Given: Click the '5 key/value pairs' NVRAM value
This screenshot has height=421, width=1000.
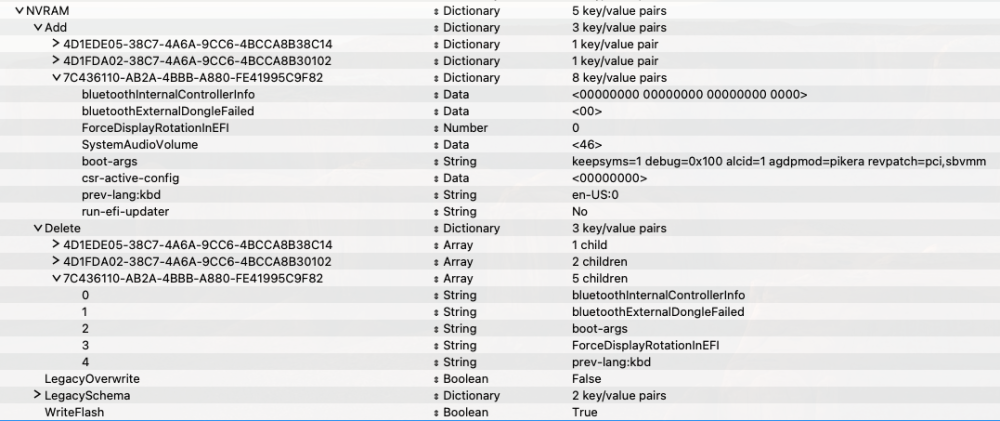Looking at the screenshot, I should coord(619,11).
